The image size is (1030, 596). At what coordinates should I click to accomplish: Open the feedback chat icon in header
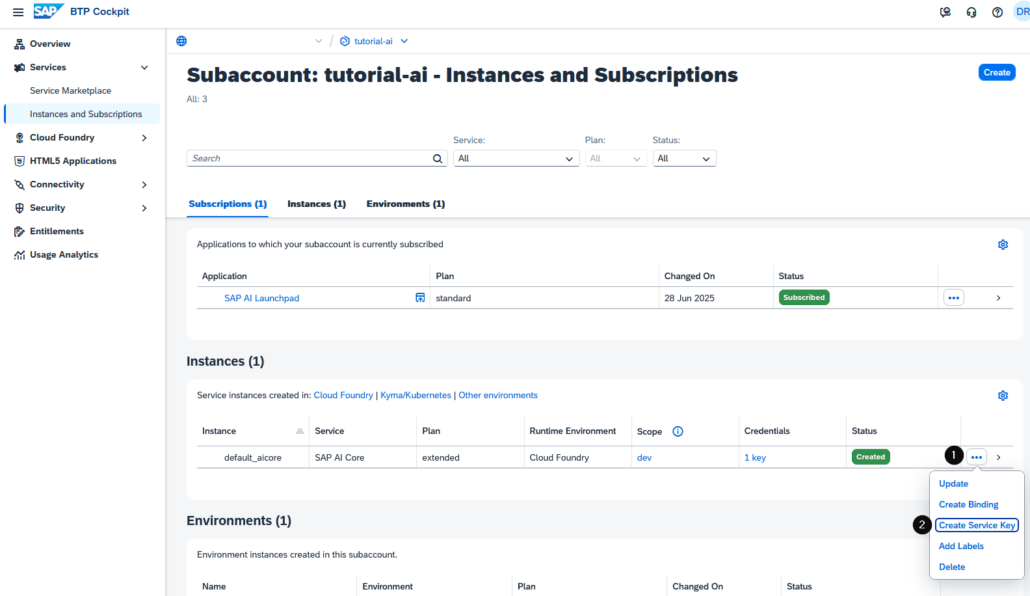[945, 12]
